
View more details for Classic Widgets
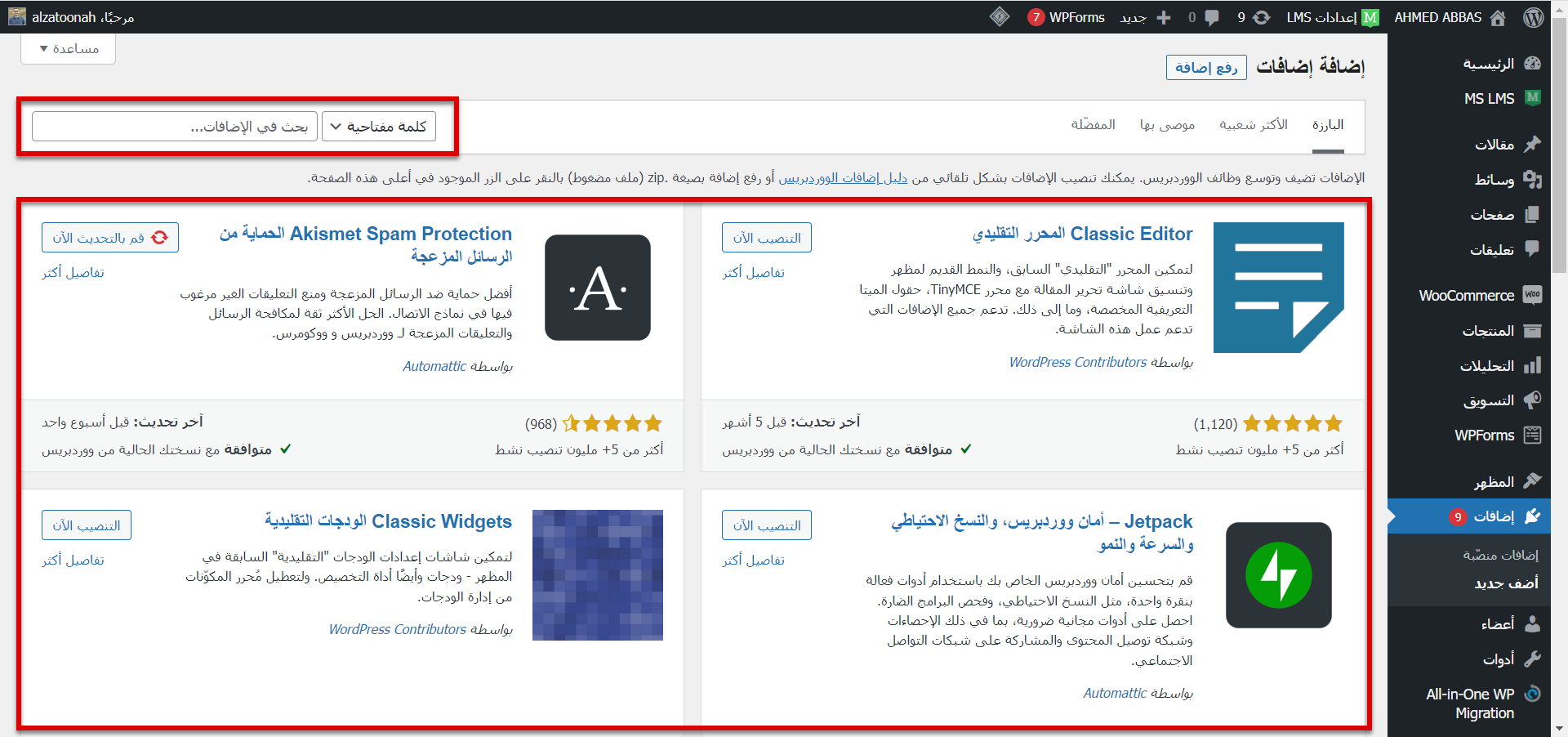73,561
